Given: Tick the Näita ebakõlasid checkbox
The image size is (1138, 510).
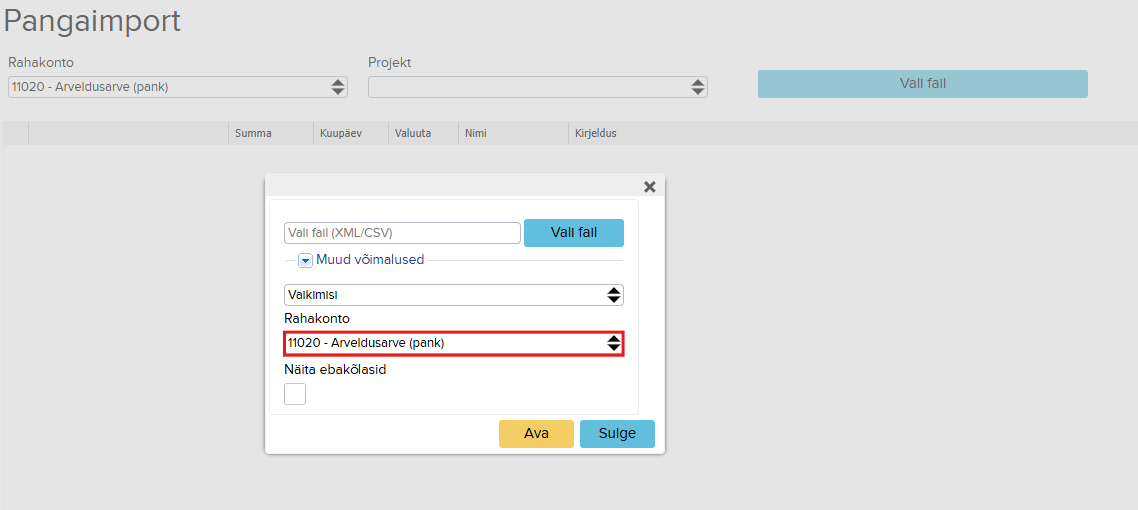Looking at the screenshot, I should point(295,394).
